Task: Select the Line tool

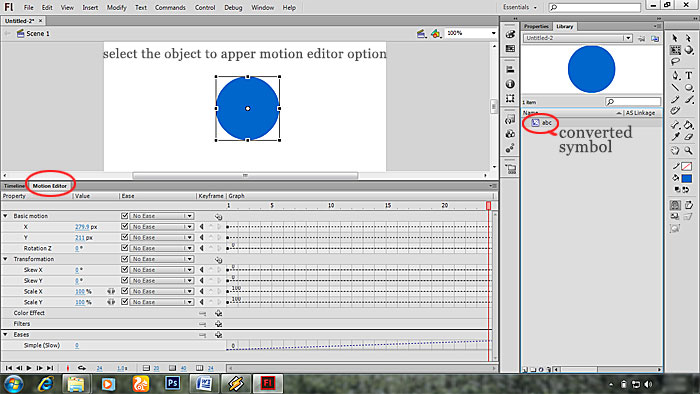Action: pyautogui.click(x=675, y=87)
